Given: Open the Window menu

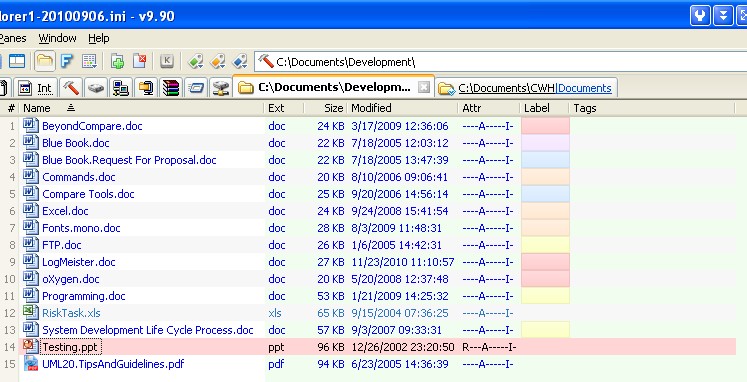Looking at the screenshot, I should pos(57,38).
